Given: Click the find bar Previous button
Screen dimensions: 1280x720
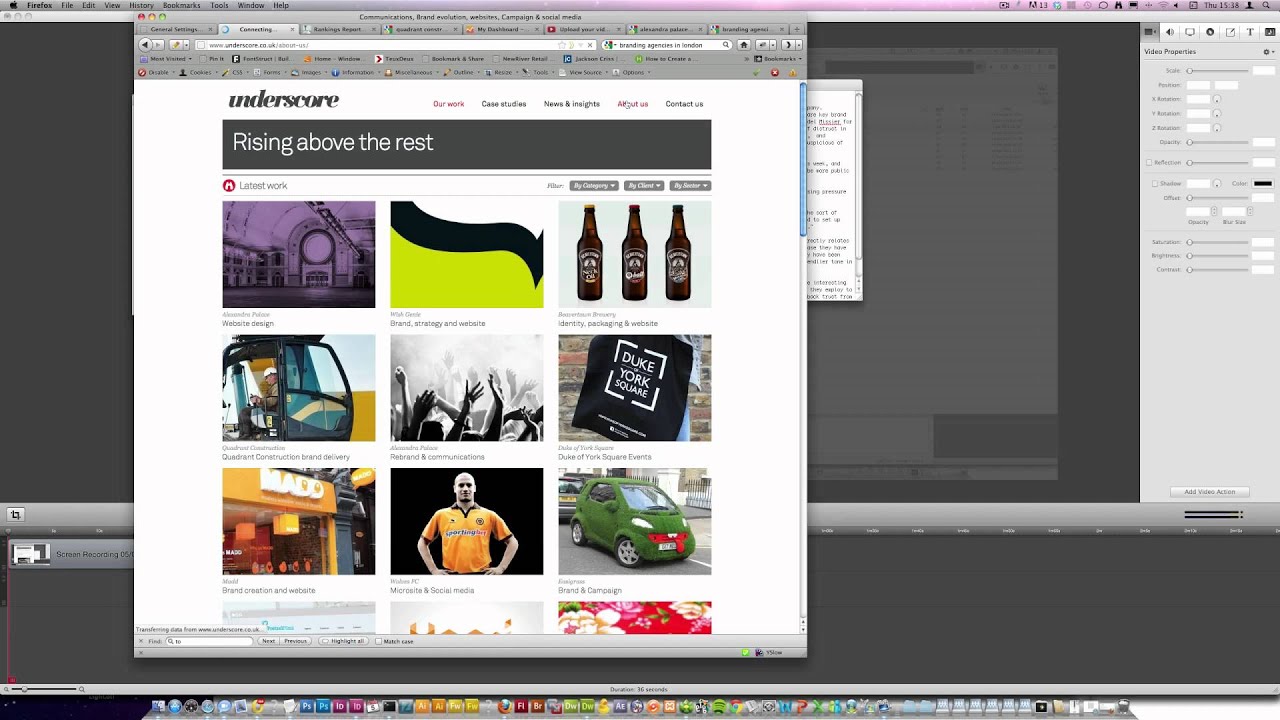Looking at the screenshot, I should (x=295, y=641).
